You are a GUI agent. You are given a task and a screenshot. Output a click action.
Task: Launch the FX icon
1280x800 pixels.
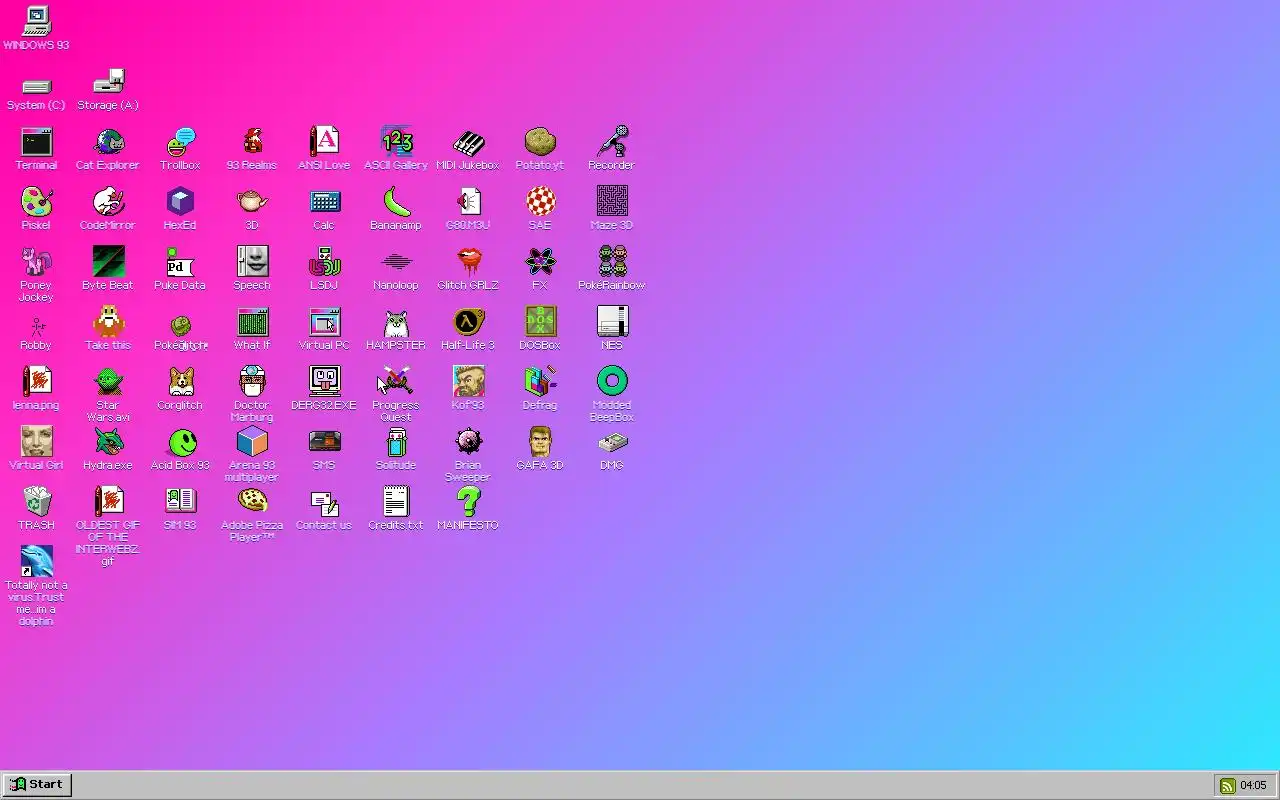(x=540, y=262)
